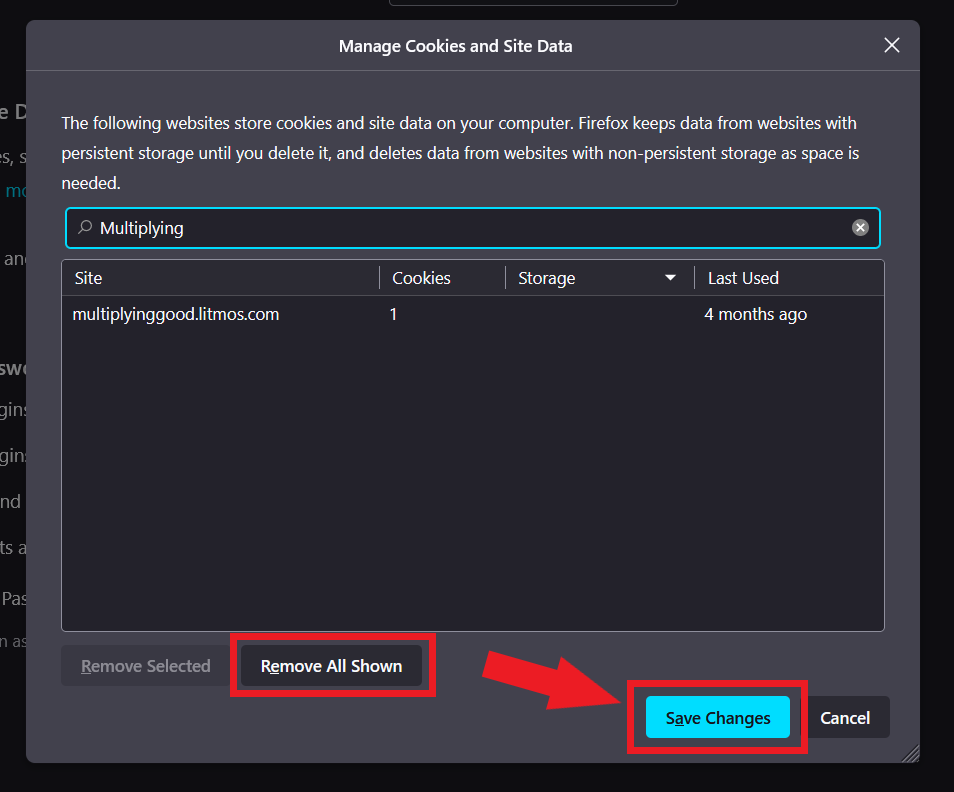Confirm with the Save Changes button
This screenshot has width=954, height=792.
pos(718,718)
